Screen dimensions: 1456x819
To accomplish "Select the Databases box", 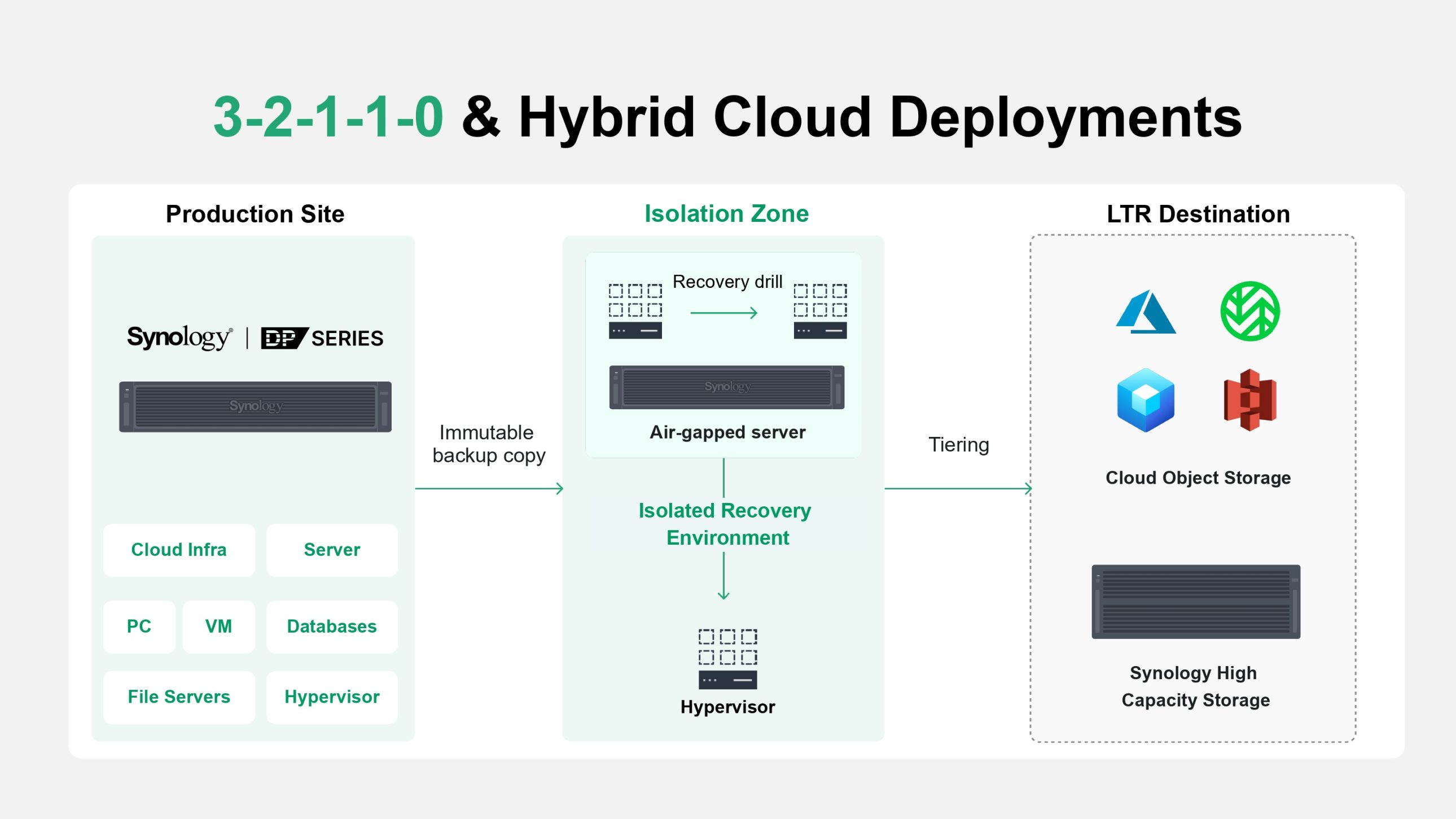I will click(332, 627).
